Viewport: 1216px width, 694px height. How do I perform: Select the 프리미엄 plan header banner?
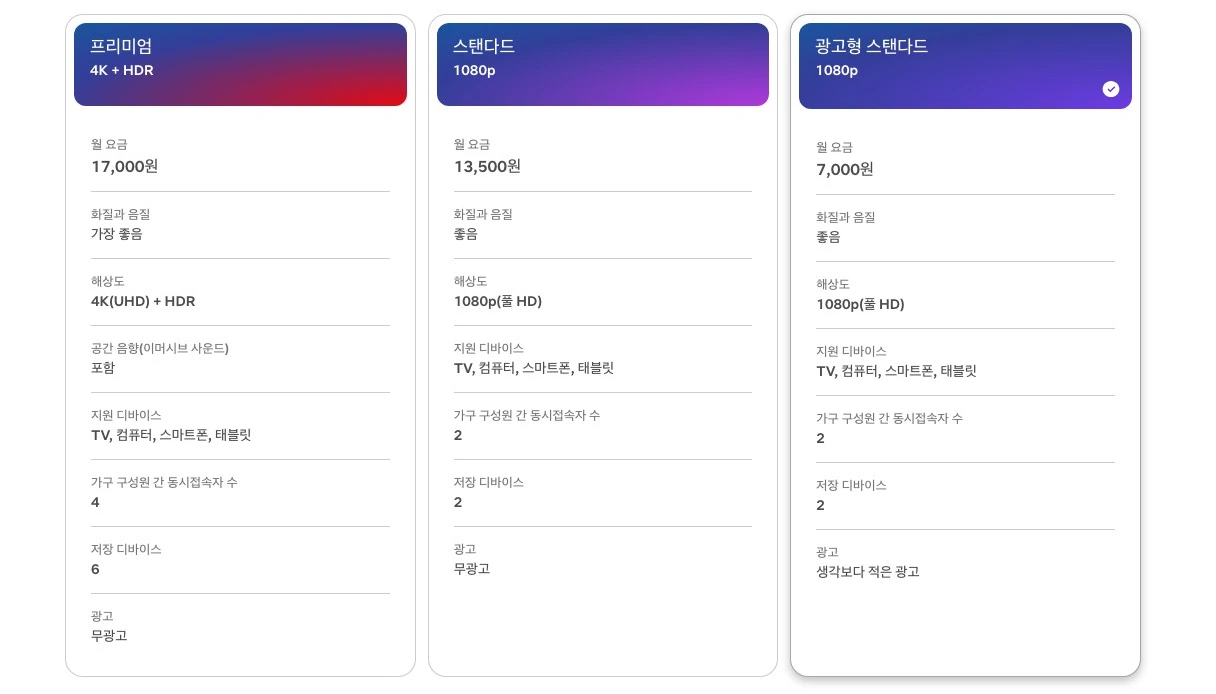tap(240, 64)
